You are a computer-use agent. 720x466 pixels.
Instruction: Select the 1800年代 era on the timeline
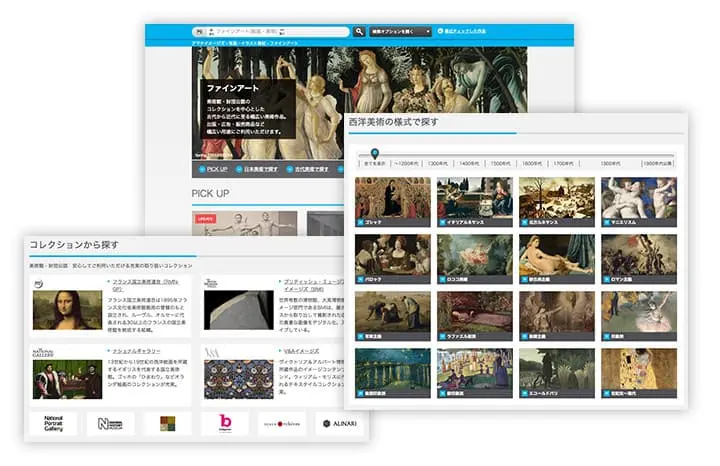610,163
